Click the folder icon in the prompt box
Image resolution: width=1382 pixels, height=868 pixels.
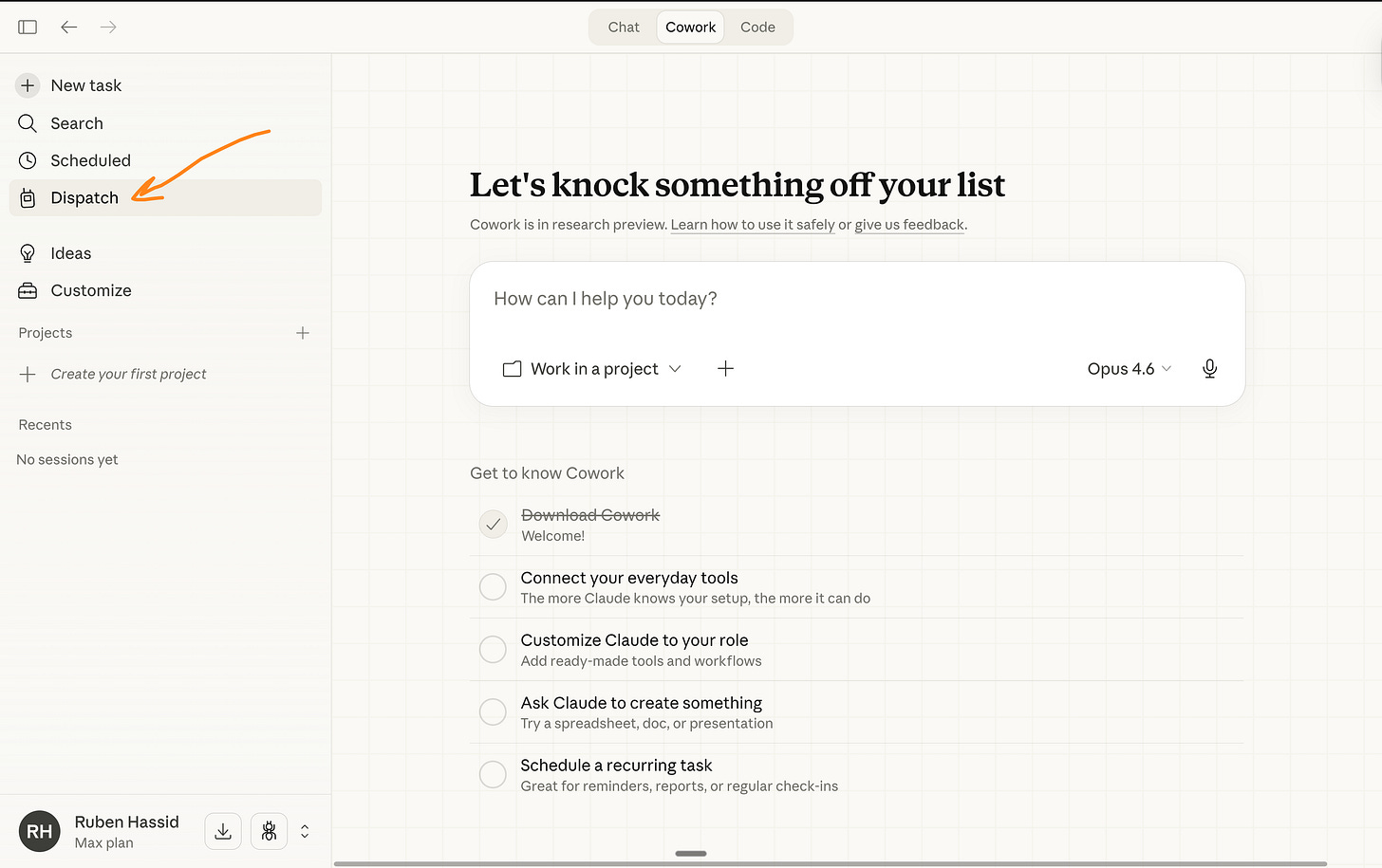tap(512, 369)
